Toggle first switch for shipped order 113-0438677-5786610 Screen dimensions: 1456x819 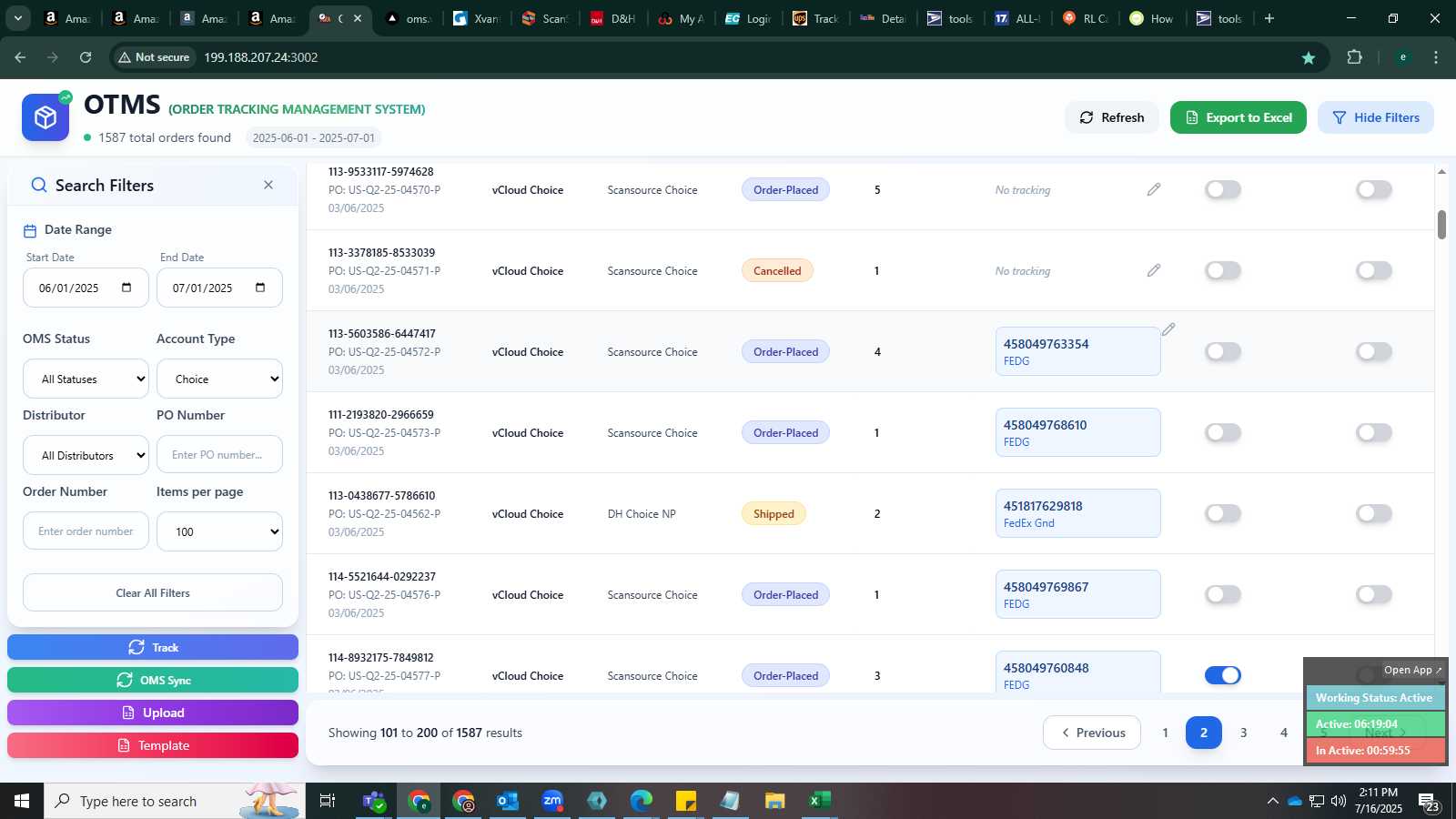point(1223,513)
